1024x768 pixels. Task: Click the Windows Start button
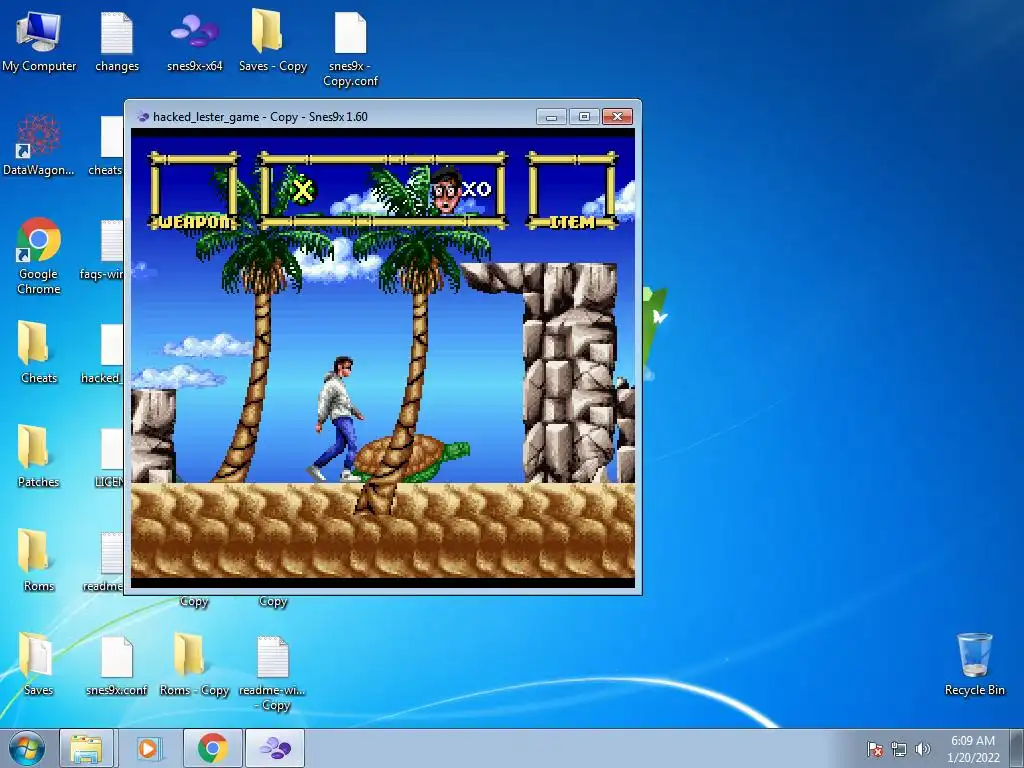pos(27,748)
